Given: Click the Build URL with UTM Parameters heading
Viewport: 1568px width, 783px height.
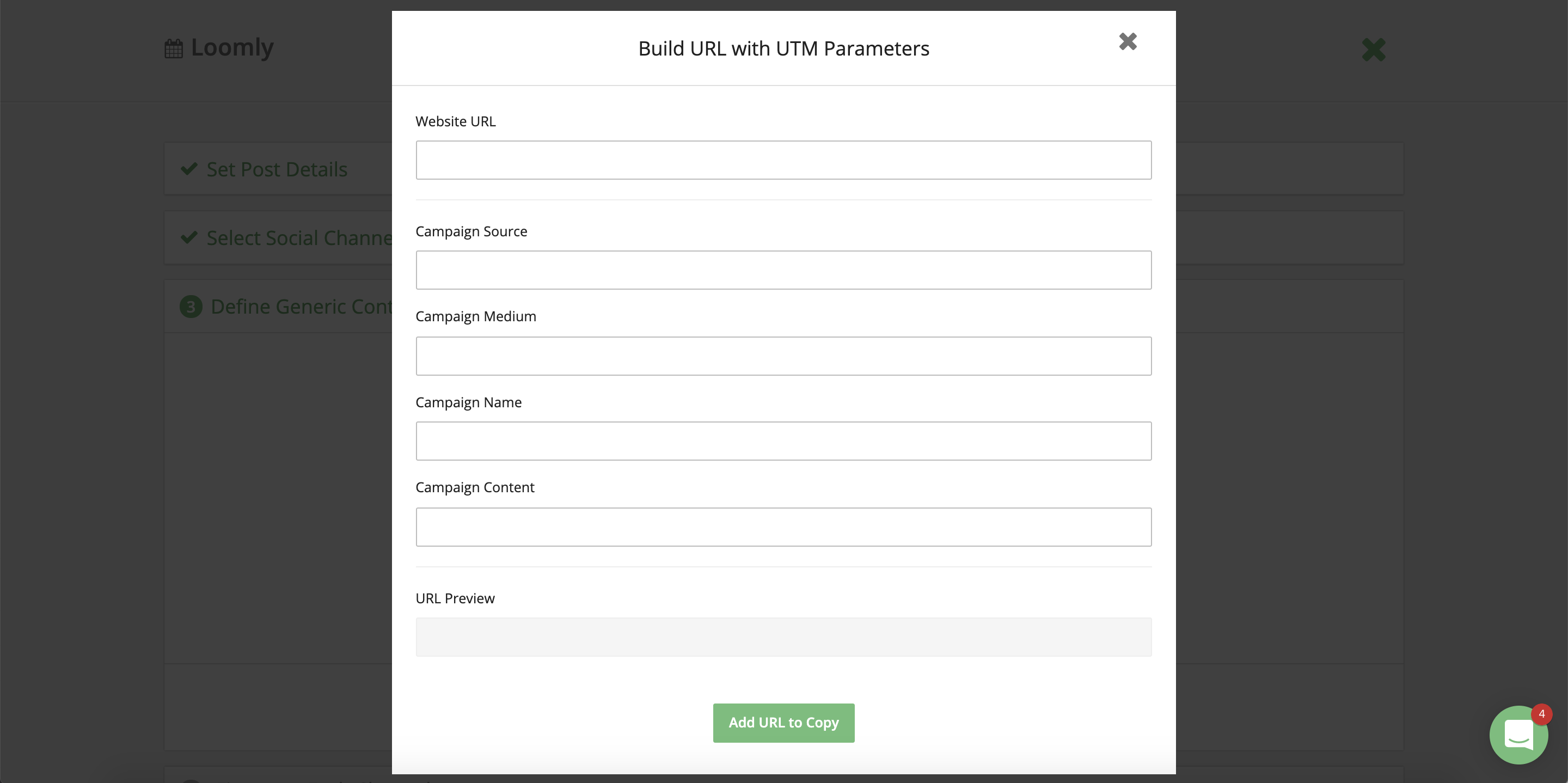Looking at the screenshot, I should click(783, 48).
